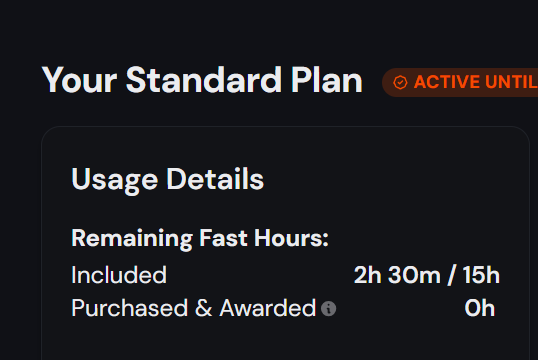Screen dimensions: 538x360
Task: Select the Included row label
Action: 119,275
